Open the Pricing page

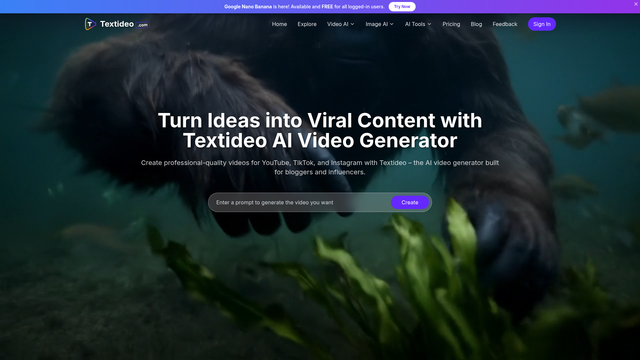pos(451,24)
